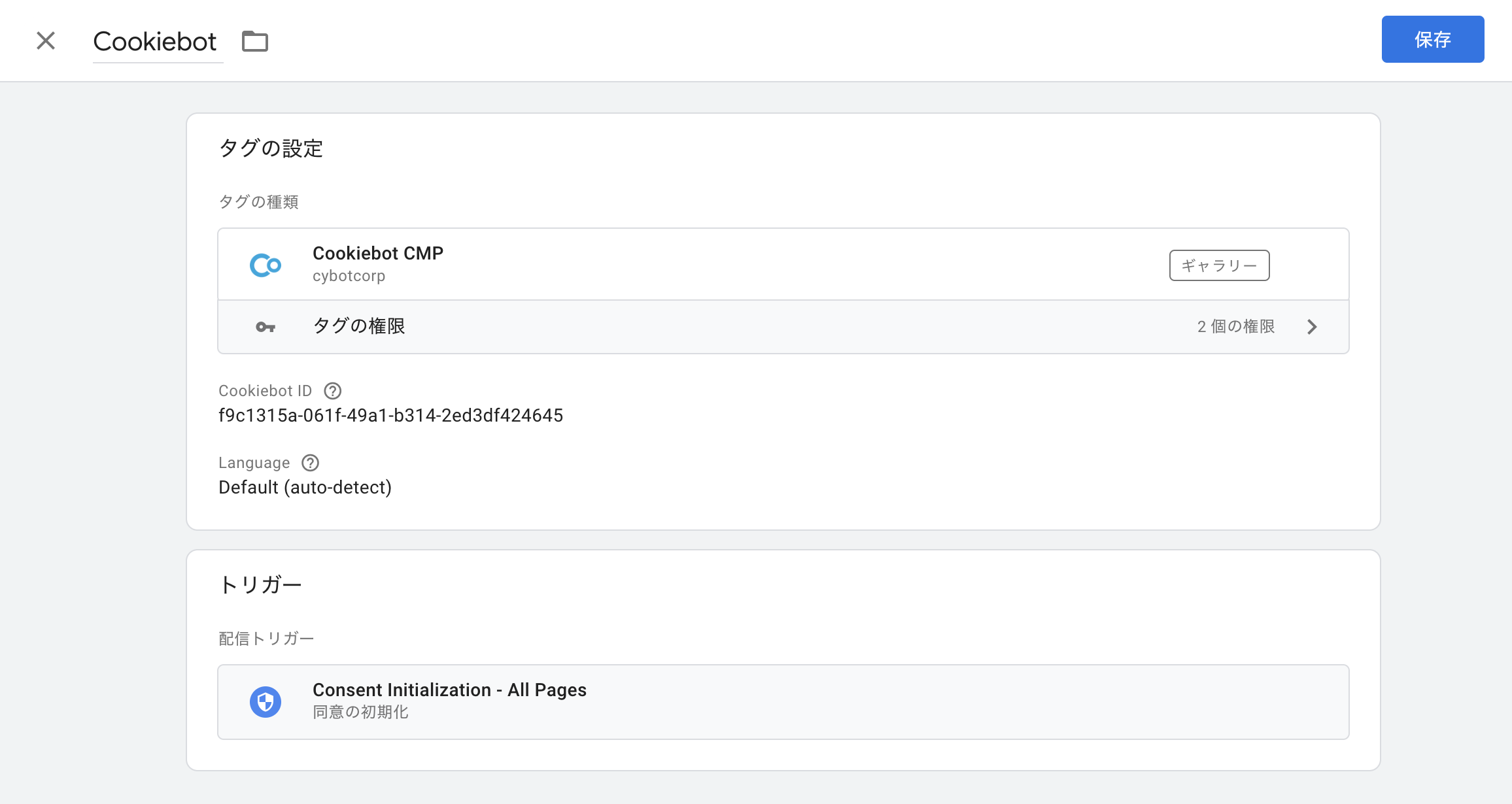
Task: Click the 2 個の権限 label
Action: [x=1236, y=326]
